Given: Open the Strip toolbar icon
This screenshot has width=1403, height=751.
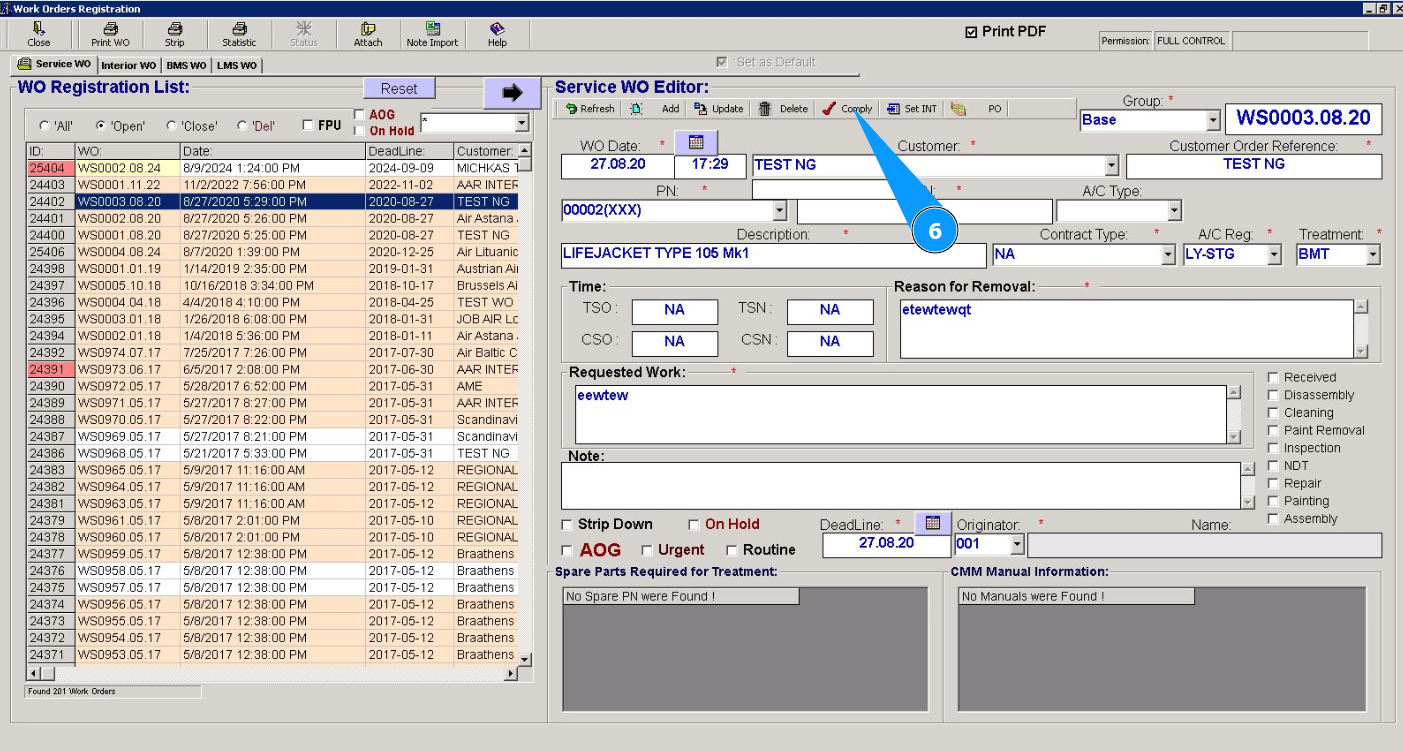Looking at the screenshot, I should tap(175, 34).
